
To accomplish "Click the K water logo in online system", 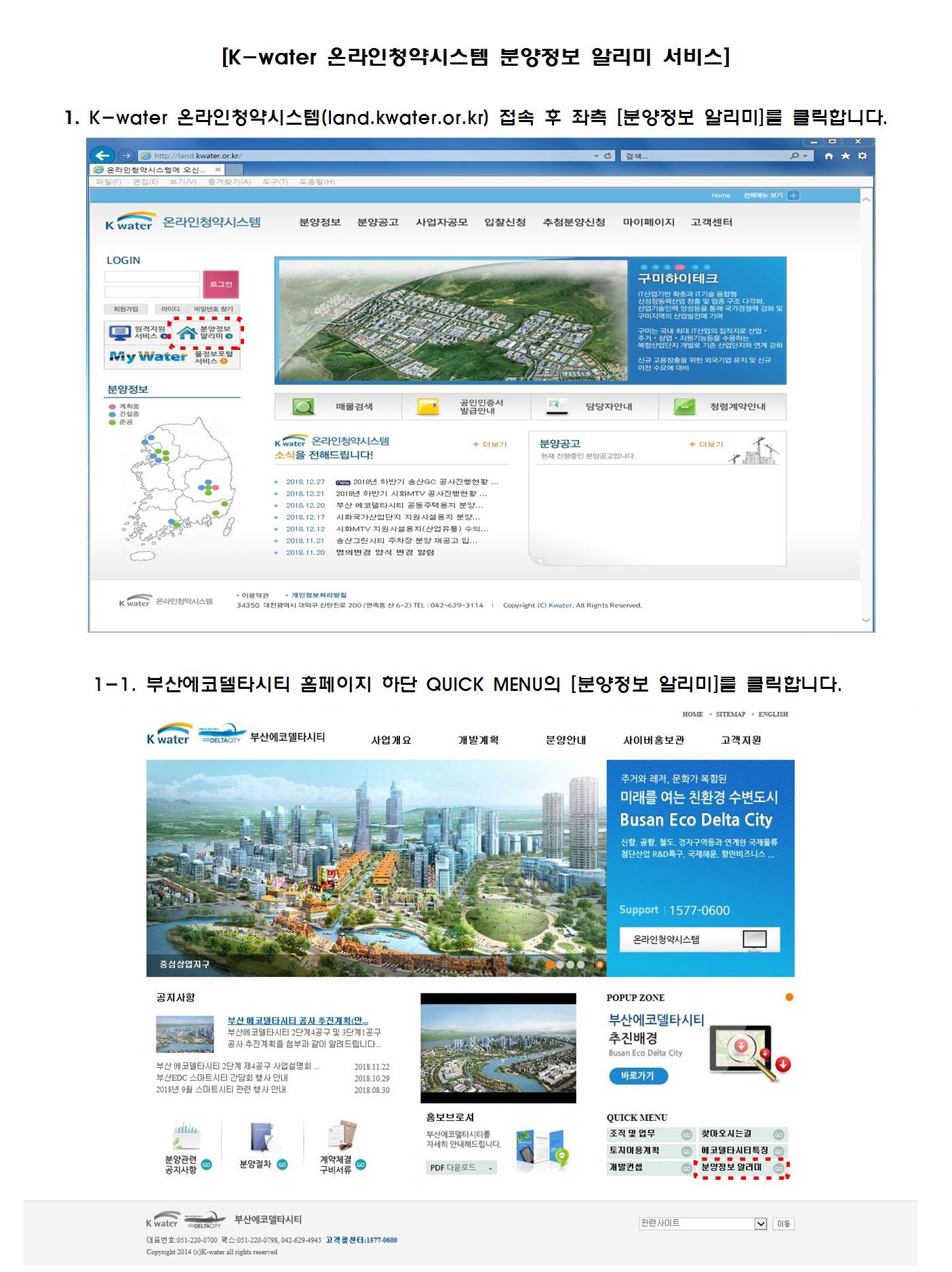I will 130,221.
